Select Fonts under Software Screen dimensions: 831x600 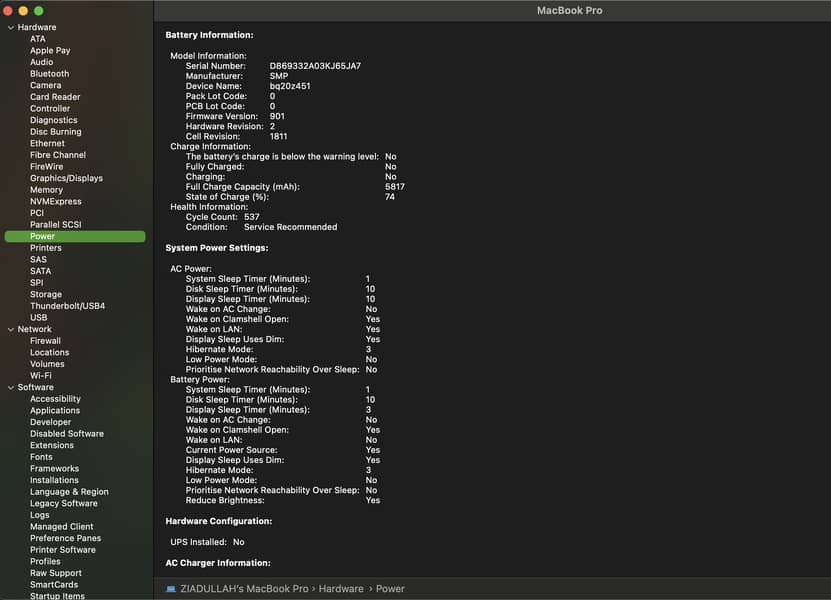coord(41,458)
